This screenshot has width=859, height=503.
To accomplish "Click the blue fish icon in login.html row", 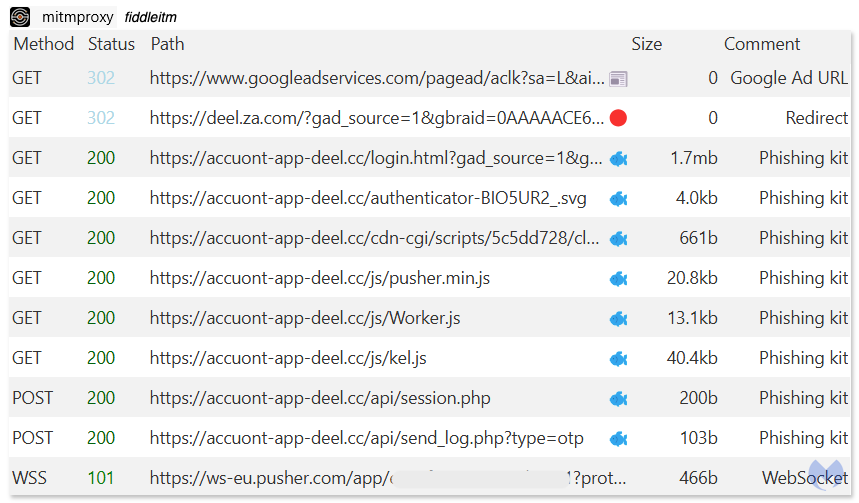I will (x=619, y=158).
